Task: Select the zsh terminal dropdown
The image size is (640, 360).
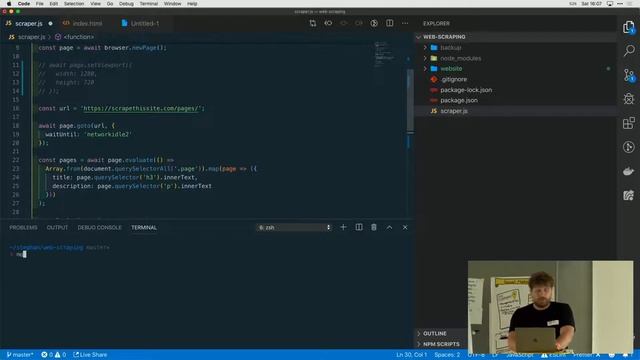Action: (294, 227)
